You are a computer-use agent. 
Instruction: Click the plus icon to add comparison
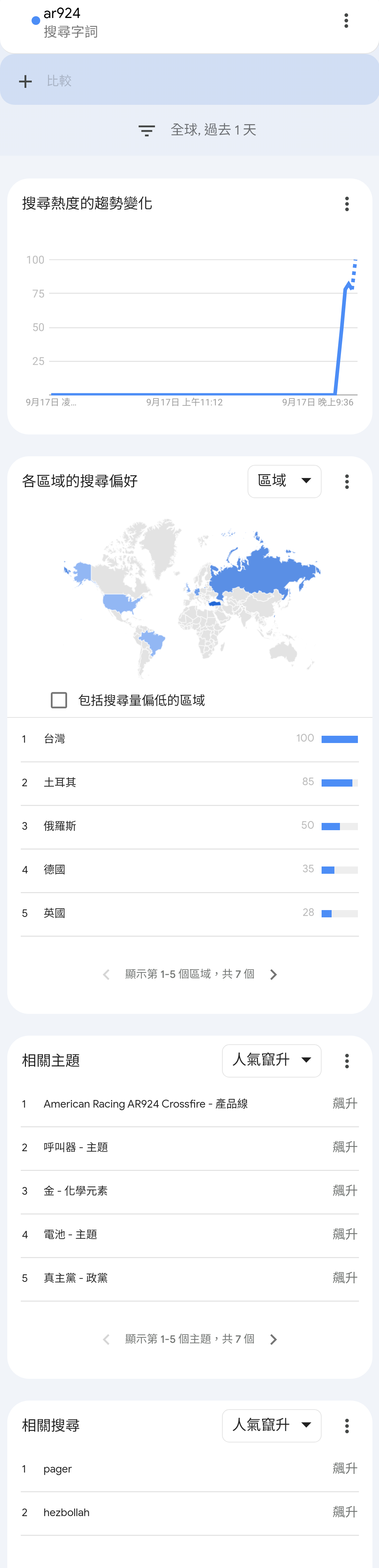pos(25,81)
